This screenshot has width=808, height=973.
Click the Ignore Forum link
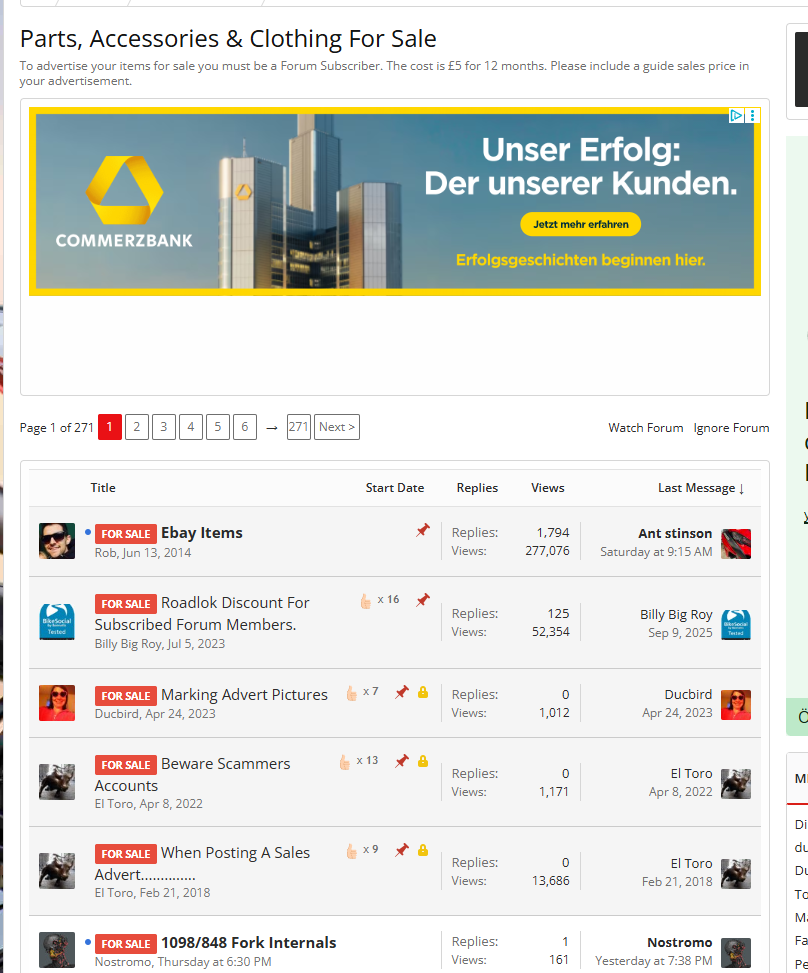pyautogui.click(x=731, y=428)
